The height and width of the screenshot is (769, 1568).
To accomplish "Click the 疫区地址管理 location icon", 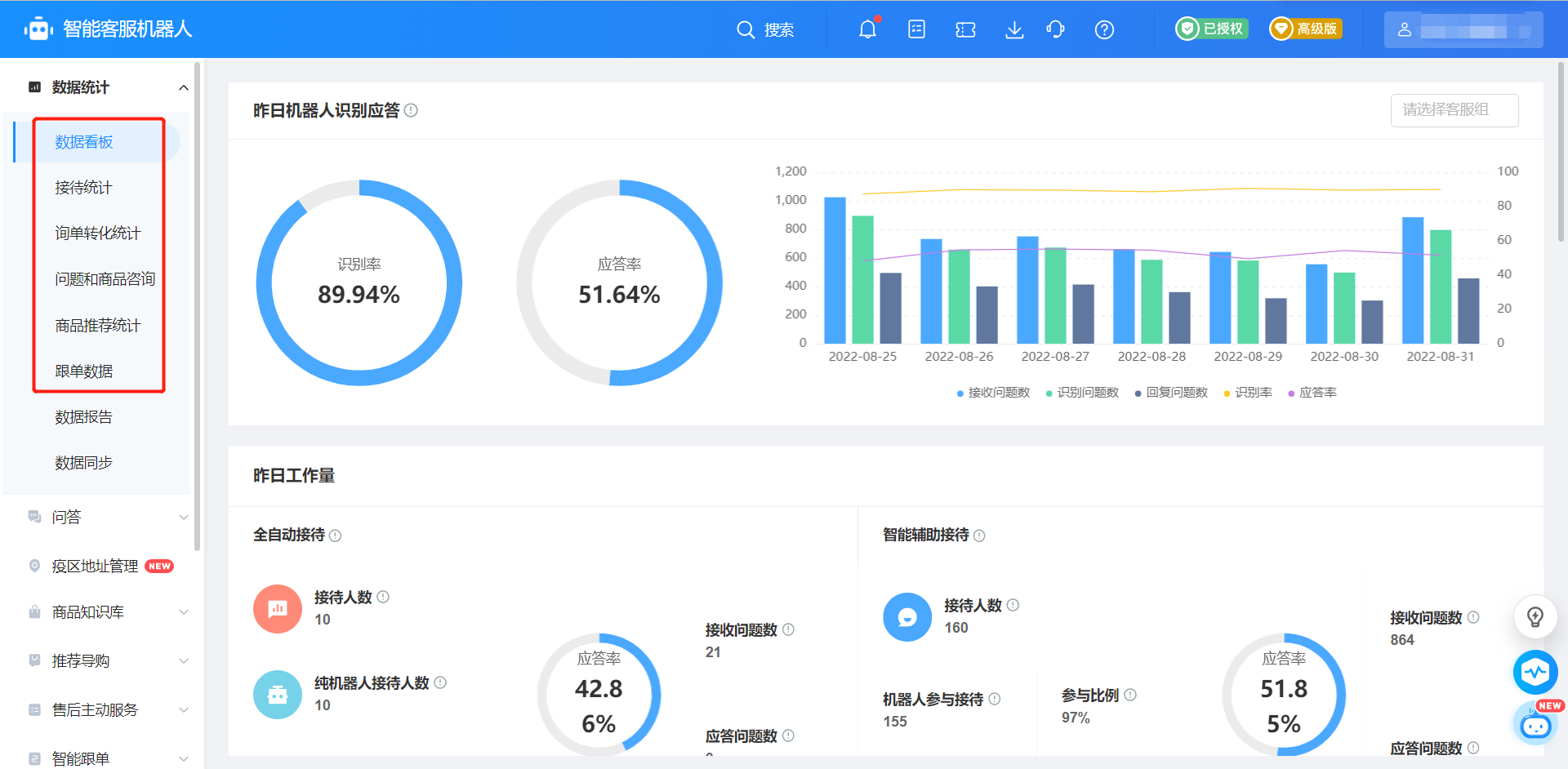I will click(x=34, y=566).
